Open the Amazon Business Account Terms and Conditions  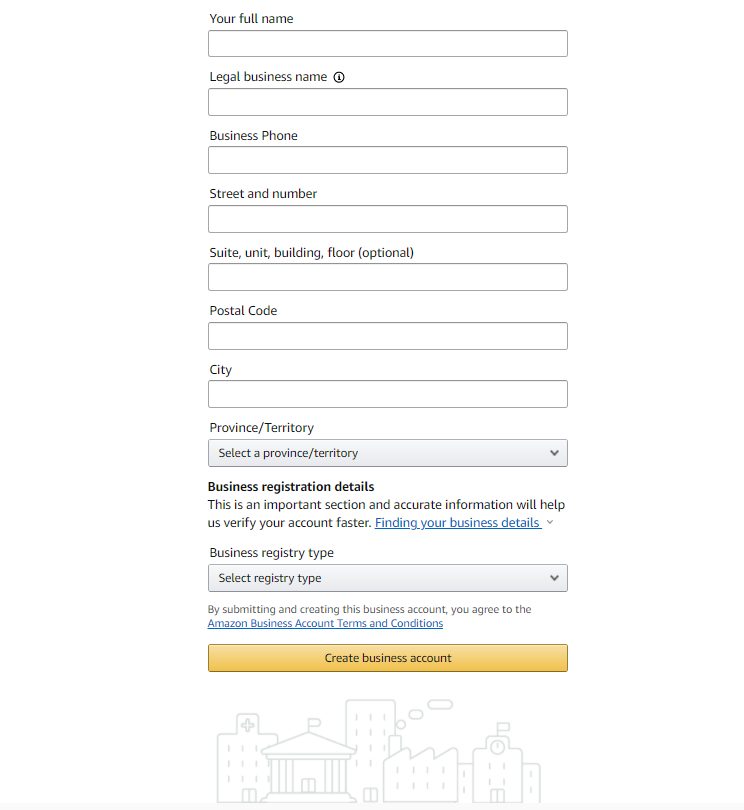pyautogui.click(x=324, y=623)
